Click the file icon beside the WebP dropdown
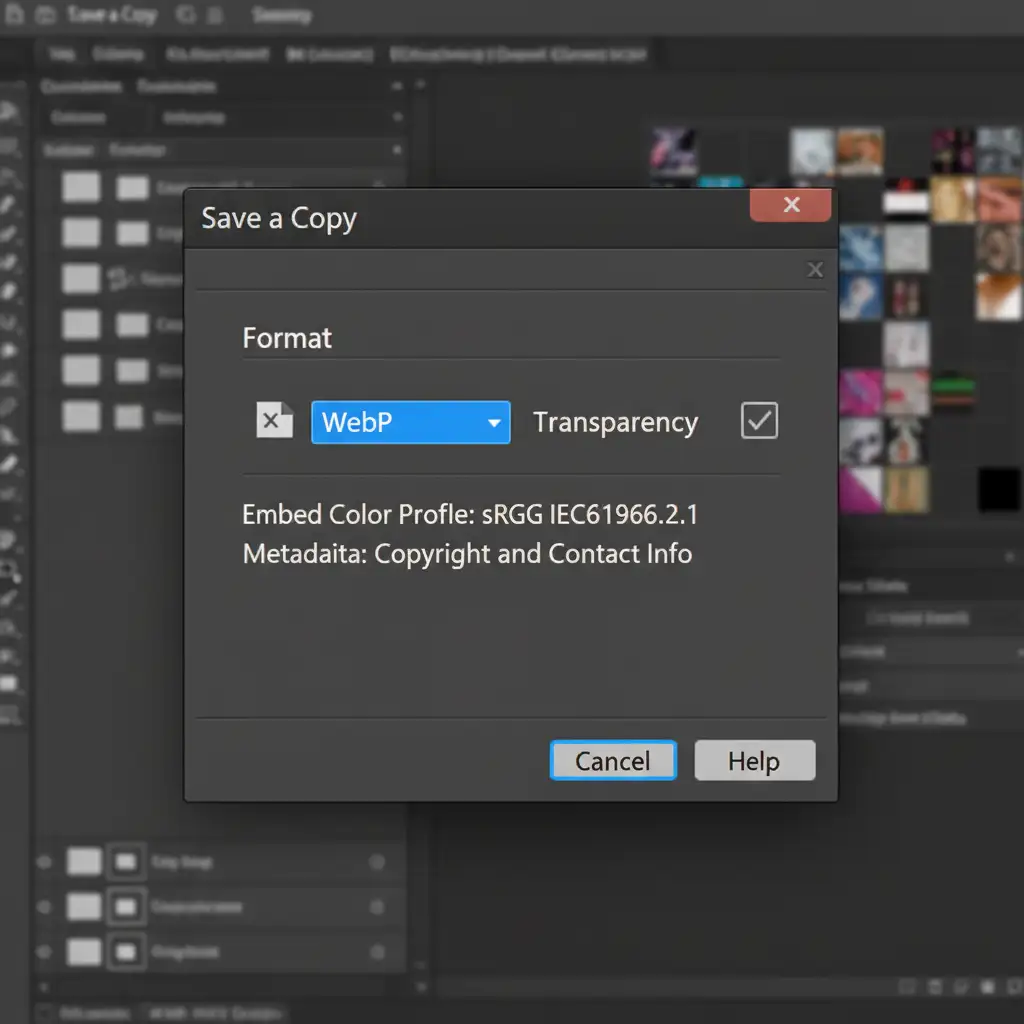Viewport: 1024px width, 1024px height. [274, 421]
